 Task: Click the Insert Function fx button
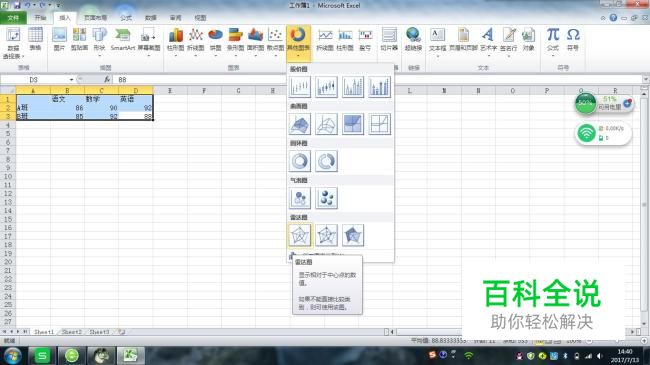click(x=107, y=80)
